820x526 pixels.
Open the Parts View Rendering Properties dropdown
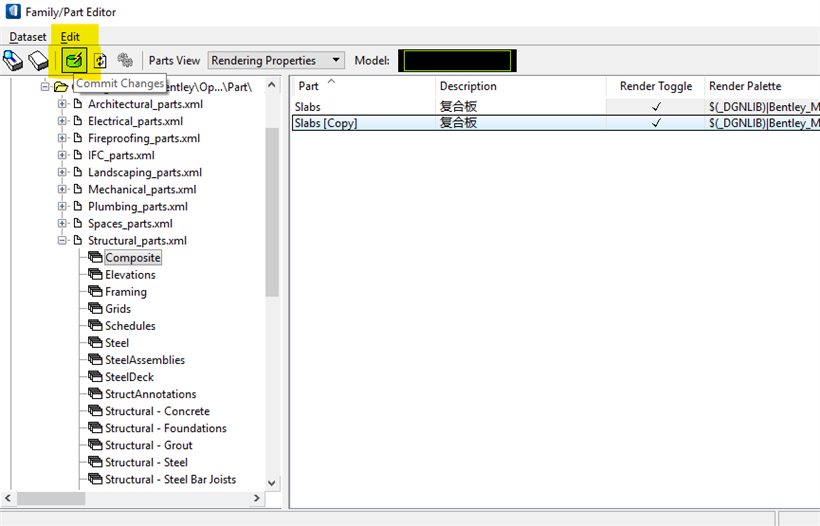[276, 61]
